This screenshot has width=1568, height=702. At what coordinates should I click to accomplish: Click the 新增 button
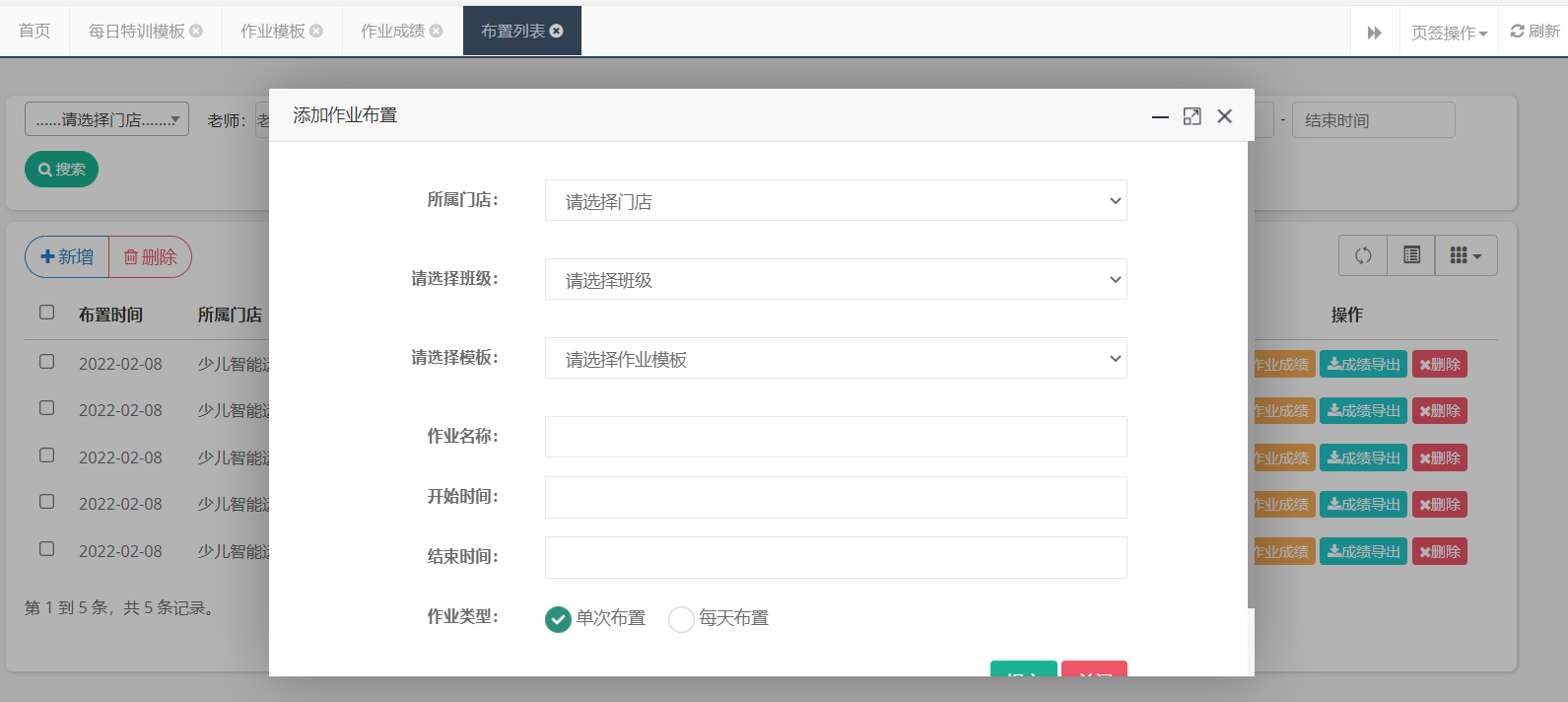[67, 257]
